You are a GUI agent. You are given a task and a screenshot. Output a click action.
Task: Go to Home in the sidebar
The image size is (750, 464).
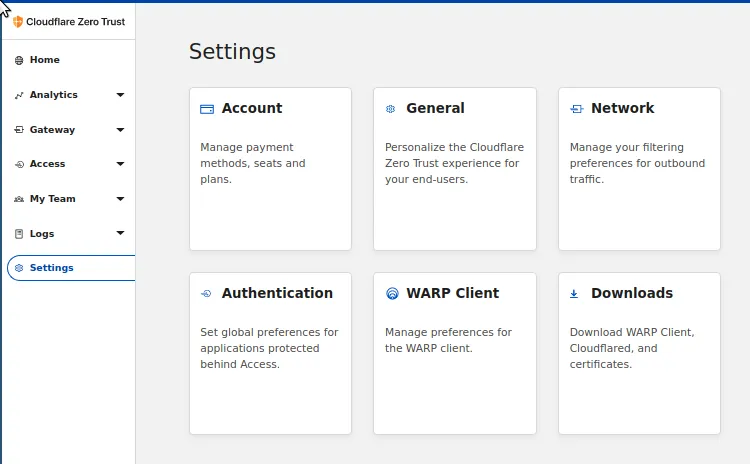45,60
